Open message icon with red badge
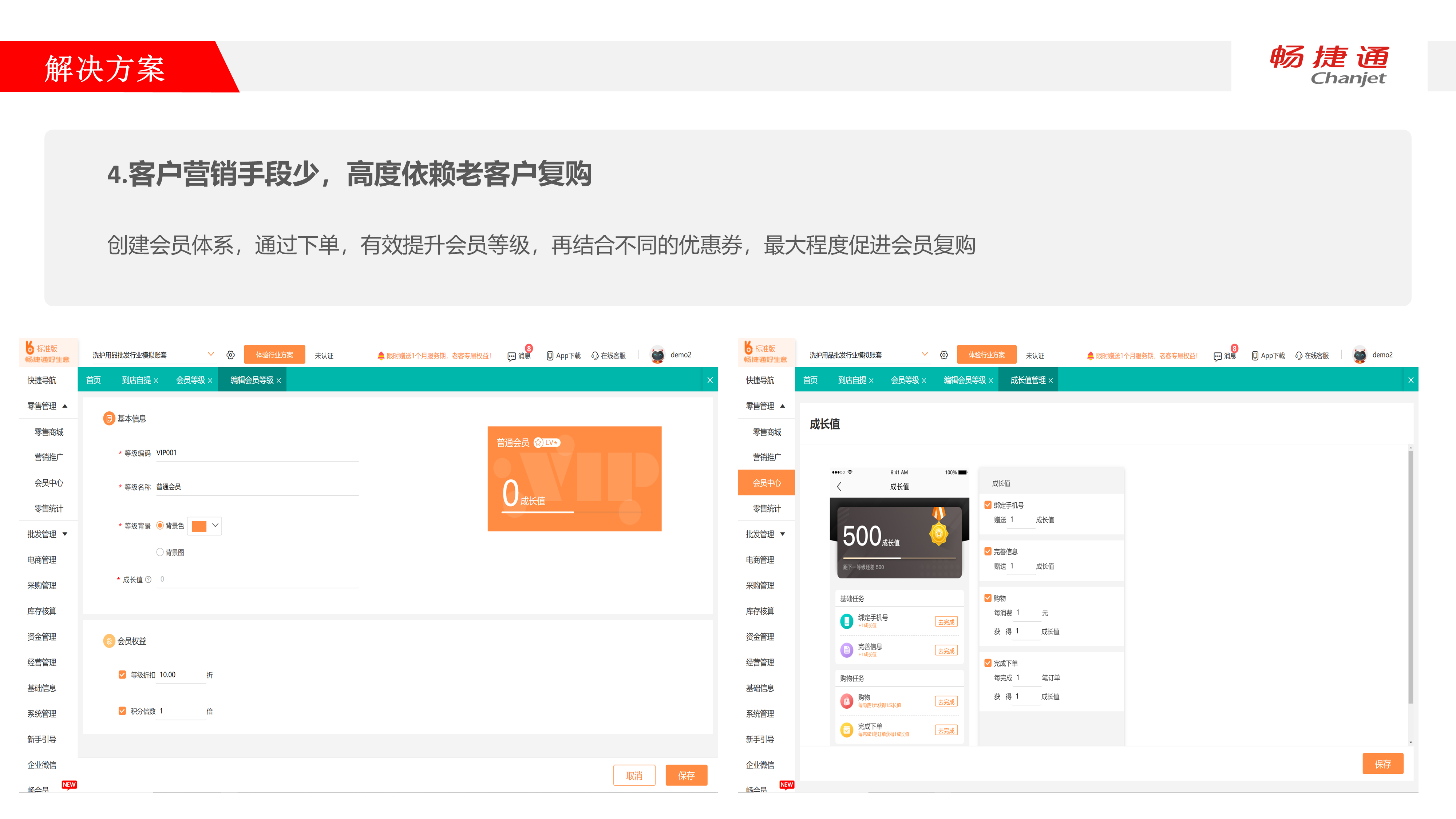The width and height of the screenshot is (1456, 819). pos(512,356)
